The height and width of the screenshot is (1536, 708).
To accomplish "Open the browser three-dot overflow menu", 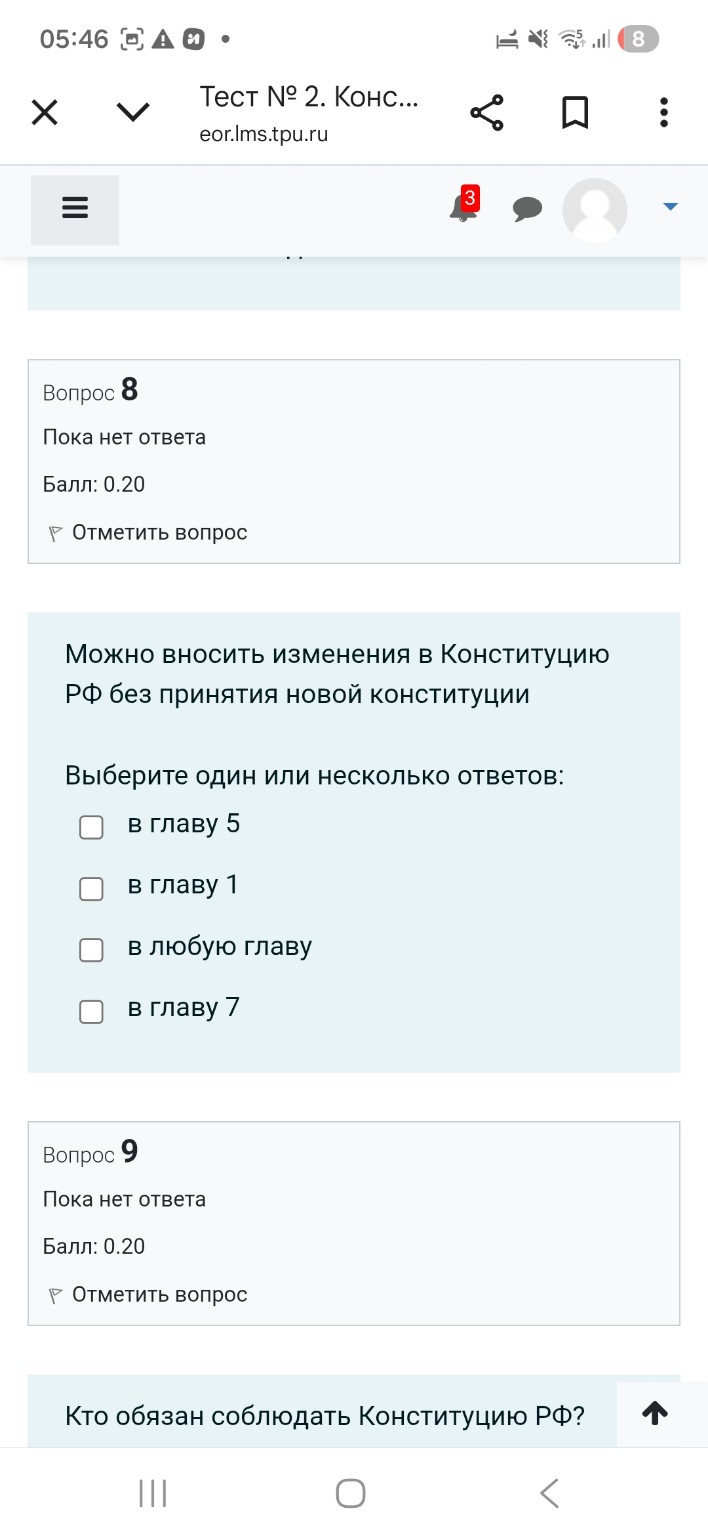I will [663, 112].
